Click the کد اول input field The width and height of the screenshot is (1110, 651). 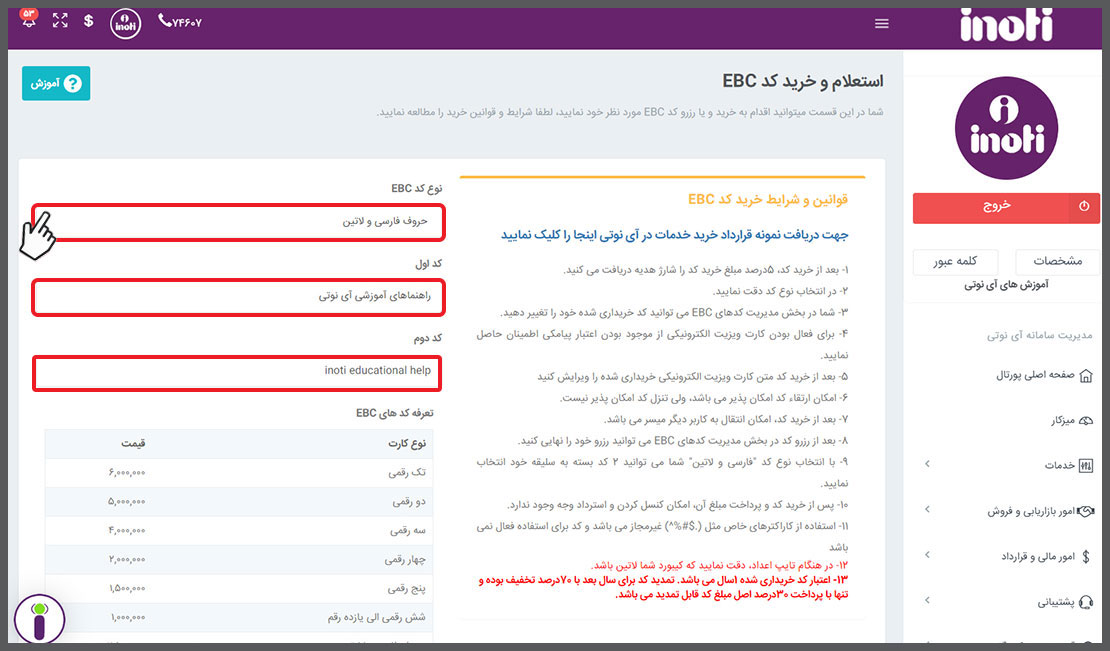click(239, 297)
